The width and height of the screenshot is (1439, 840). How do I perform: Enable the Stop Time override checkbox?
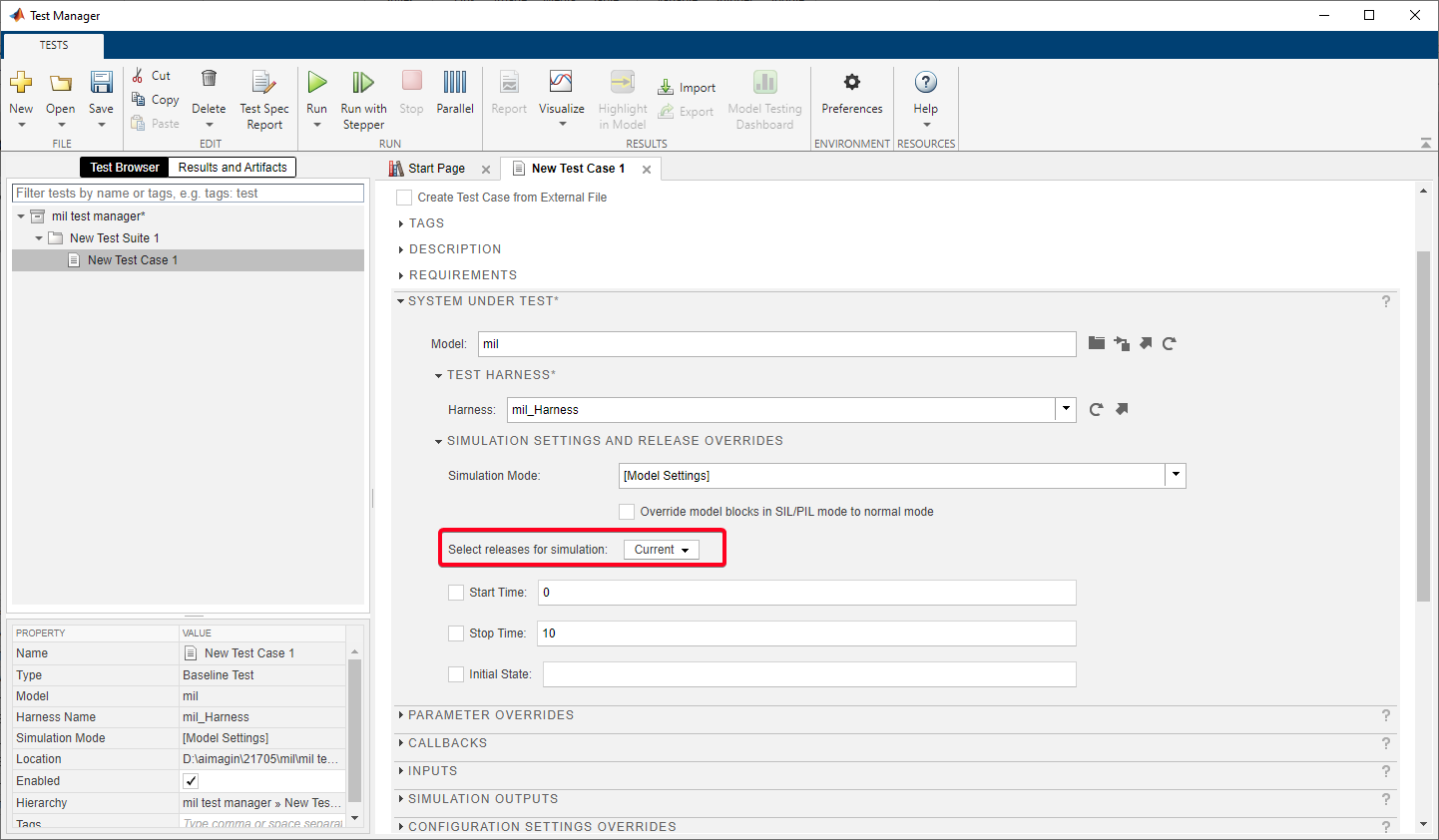456,633
